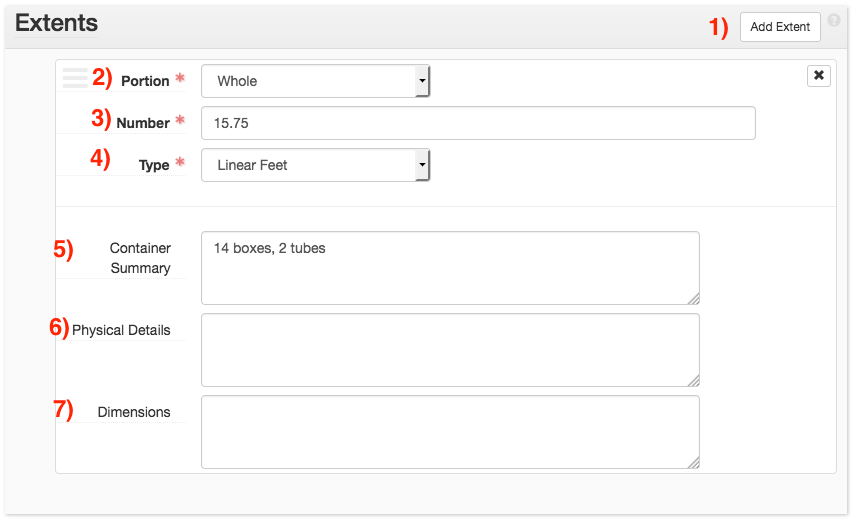
Task: Open the Portion dropdown showing Whole
Action: pyautogui.click(x=315, y=81)
